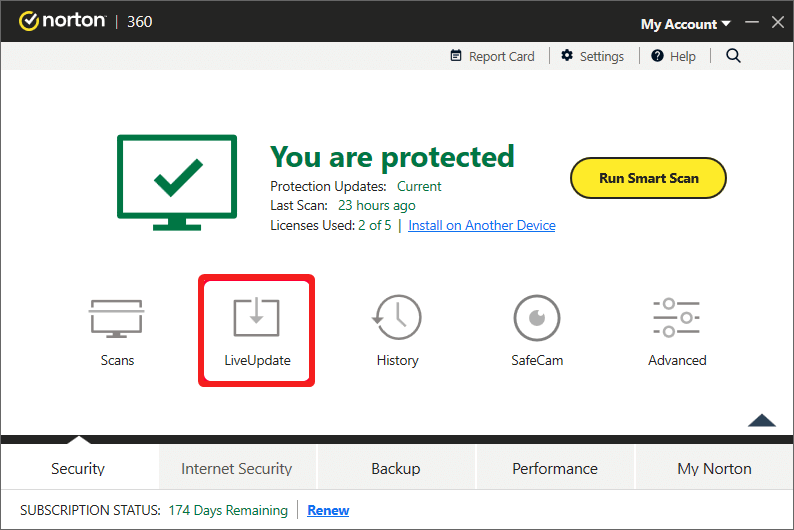
Task: Click the Renew subscription link
Action: coord(328,510)
